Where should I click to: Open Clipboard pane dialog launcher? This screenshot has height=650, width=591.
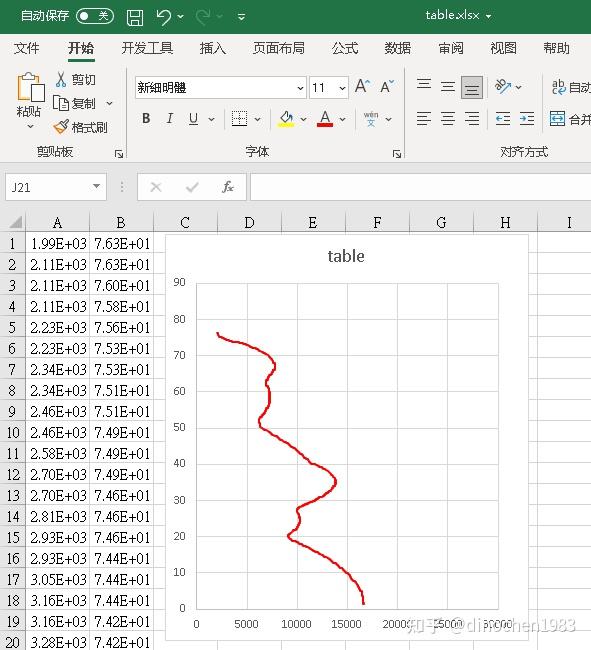click(x=119, y=154)
